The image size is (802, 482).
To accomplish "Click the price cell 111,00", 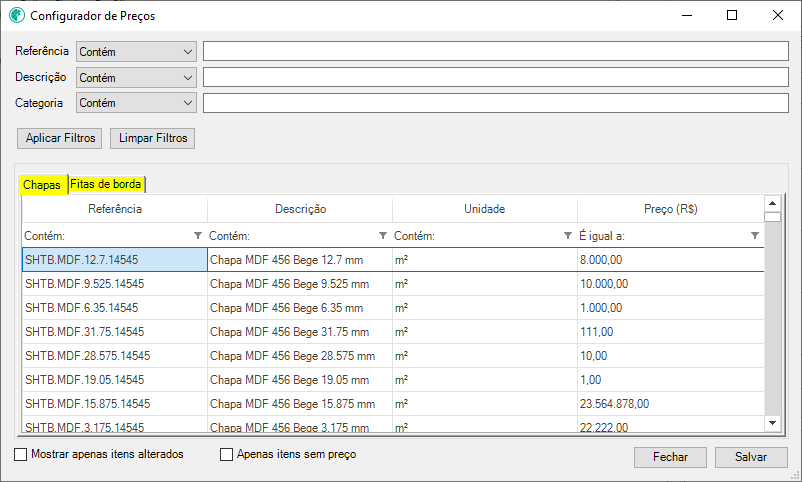I will point(671,332).
